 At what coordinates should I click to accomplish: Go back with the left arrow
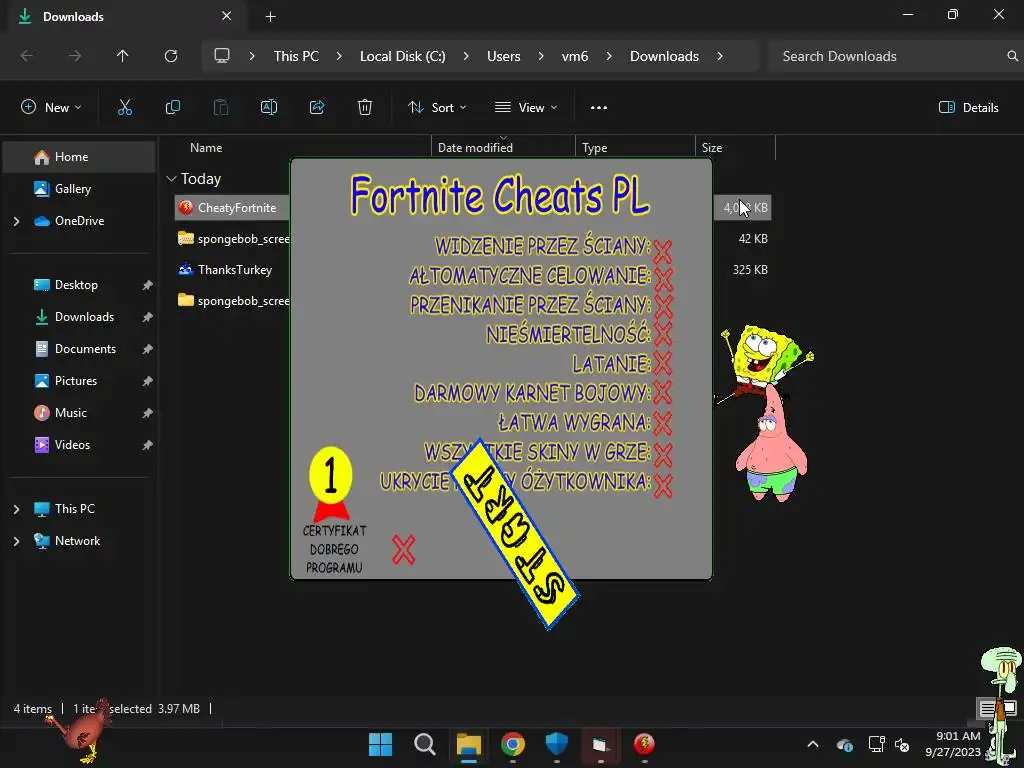27,56
